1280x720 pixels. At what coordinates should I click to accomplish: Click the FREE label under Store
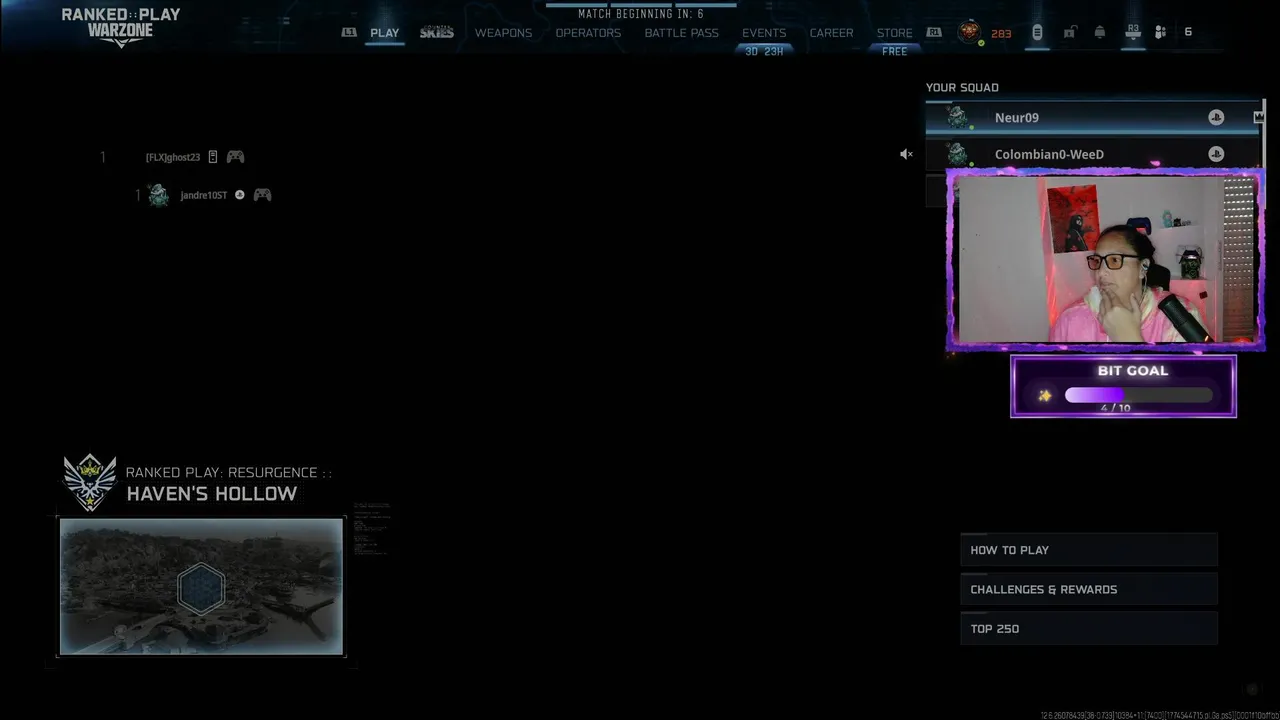pyautogui.click(x=895, y=51)
